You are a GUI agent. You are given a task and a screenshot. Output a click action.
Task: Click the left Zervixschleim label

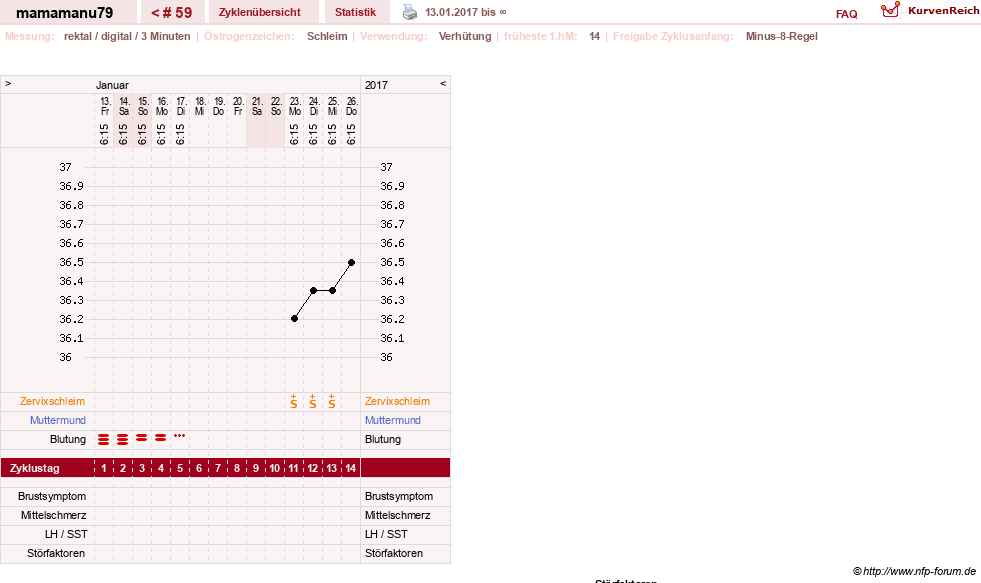53,401
